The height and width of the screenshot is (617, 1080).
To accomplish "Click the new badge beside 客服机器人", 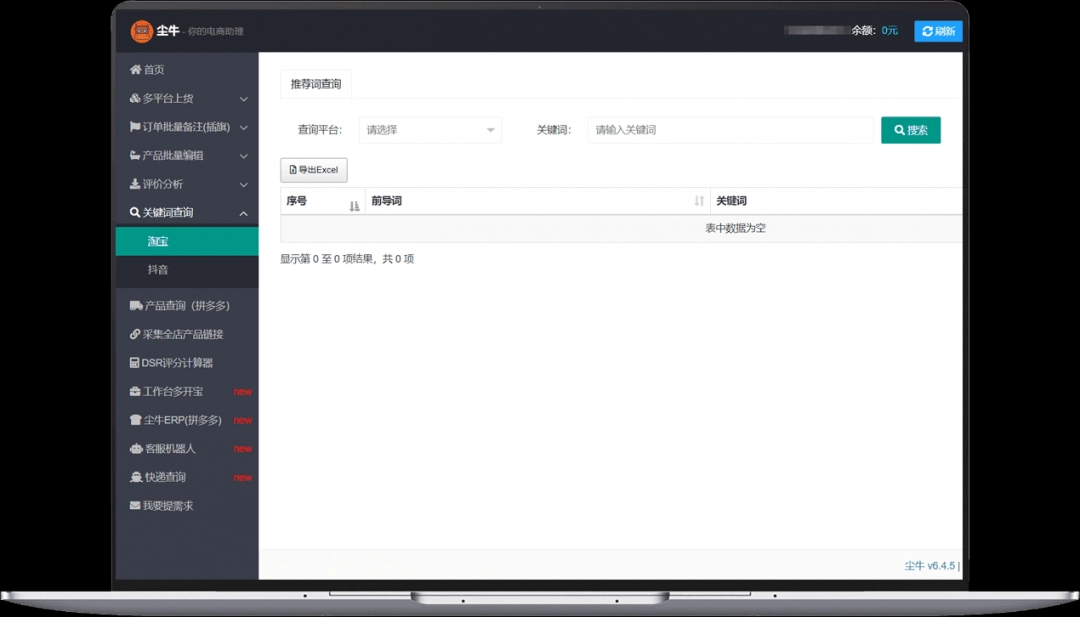I will [x=242, y=449].
